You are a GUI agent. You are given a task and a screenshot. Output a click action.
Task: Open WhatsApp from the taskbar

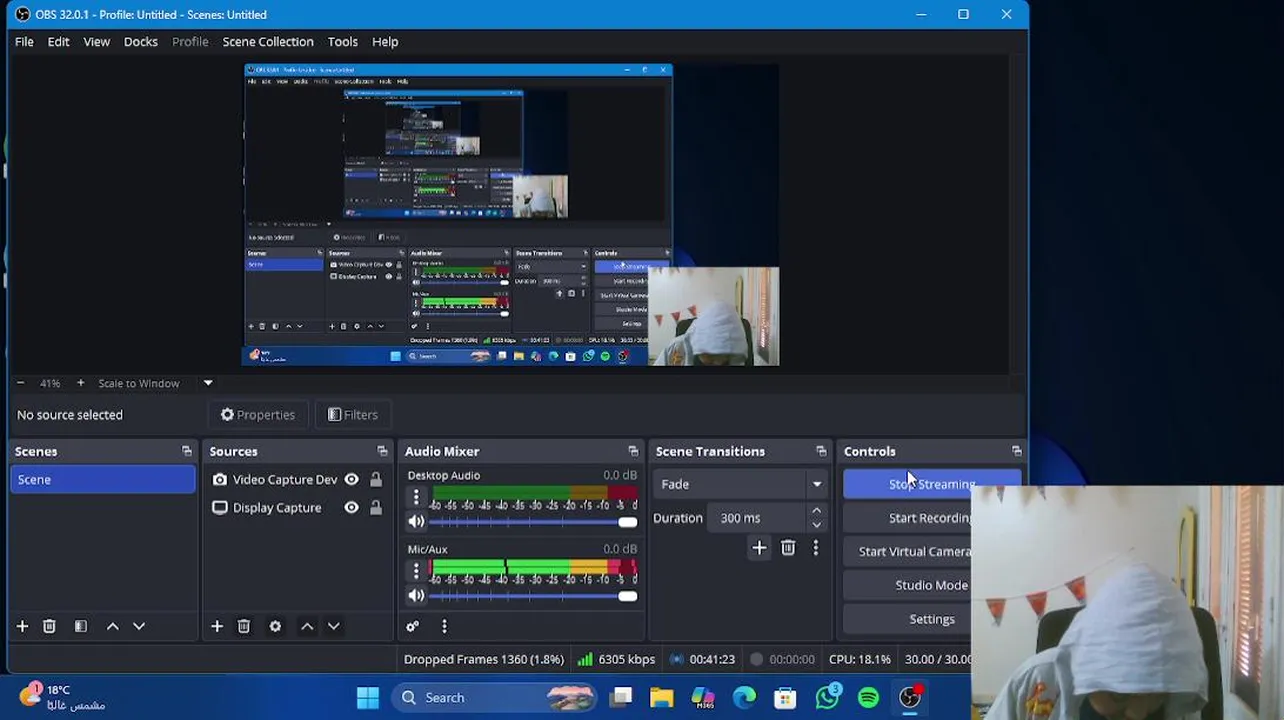pos(828,698)
